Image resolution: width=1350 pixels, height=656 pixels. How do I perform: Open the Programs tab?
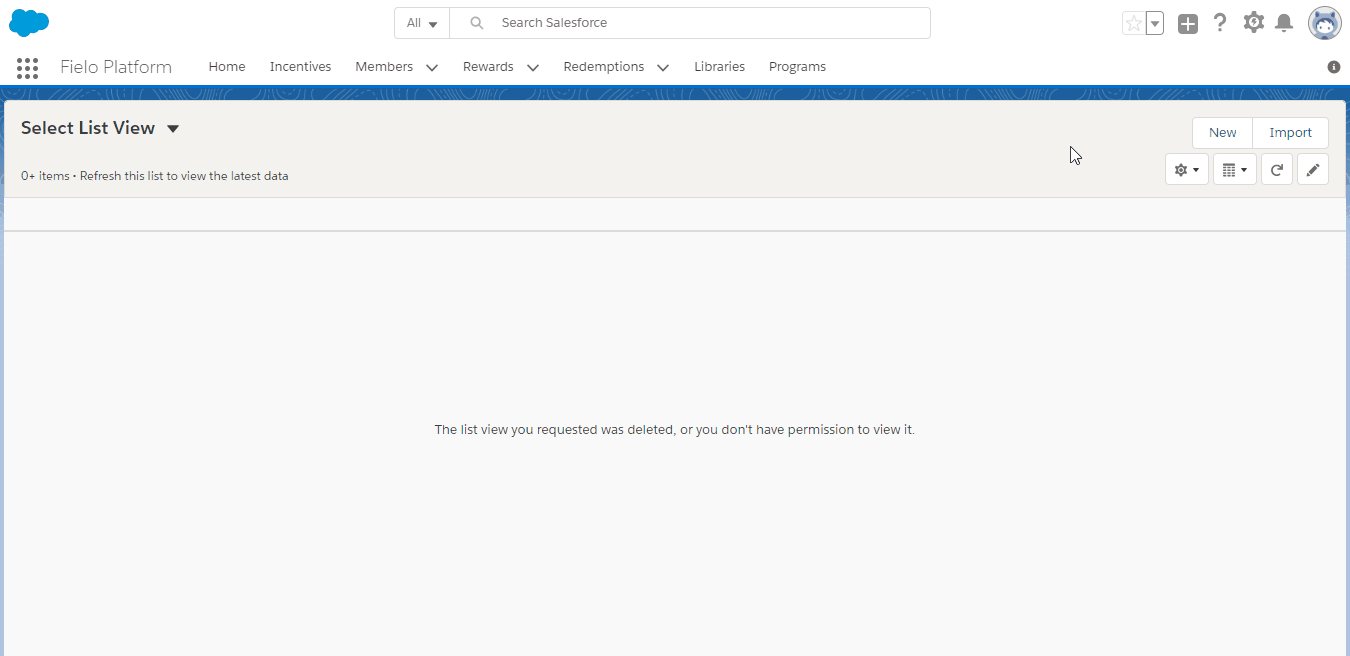(x=797, y=67)
